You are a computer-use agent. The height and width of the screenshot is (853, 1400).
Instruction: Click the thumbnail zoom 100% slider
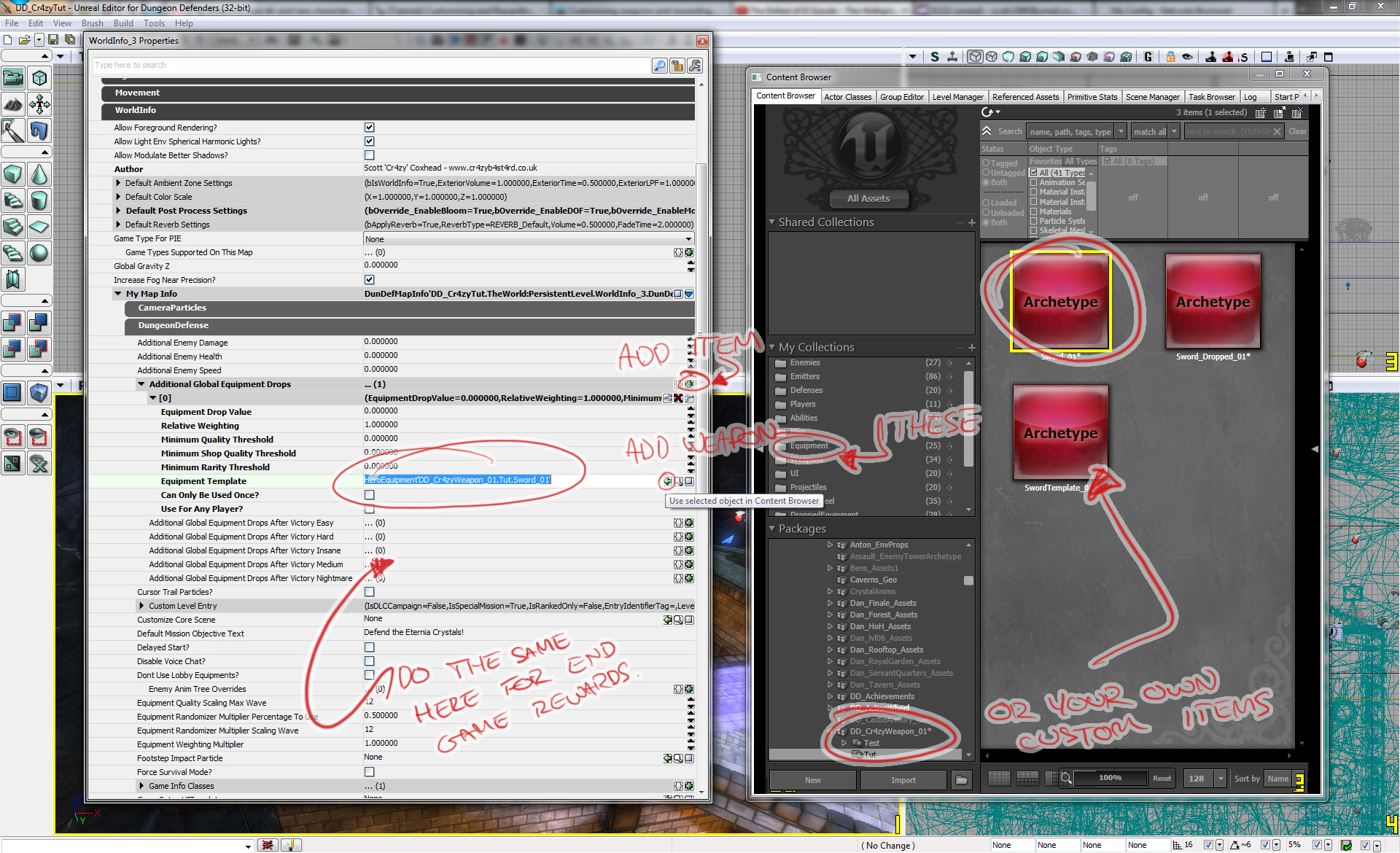(x=1110, y=778)
